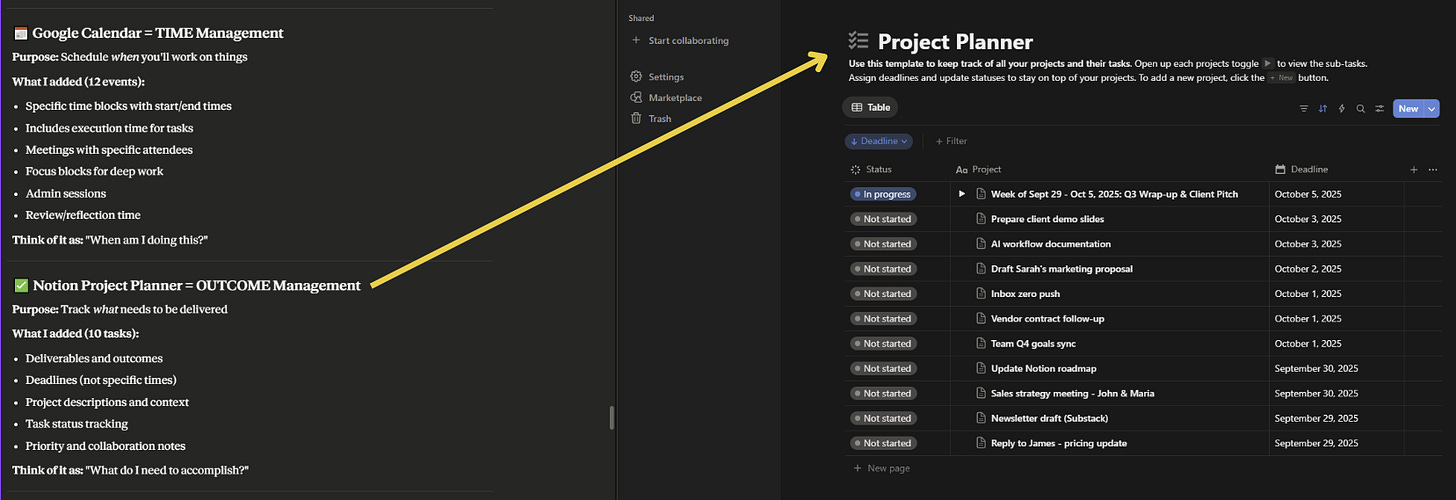Click the search magnifier icon in the toolbar
This screenshot has width=1456, height=500.
(1361, 108)
